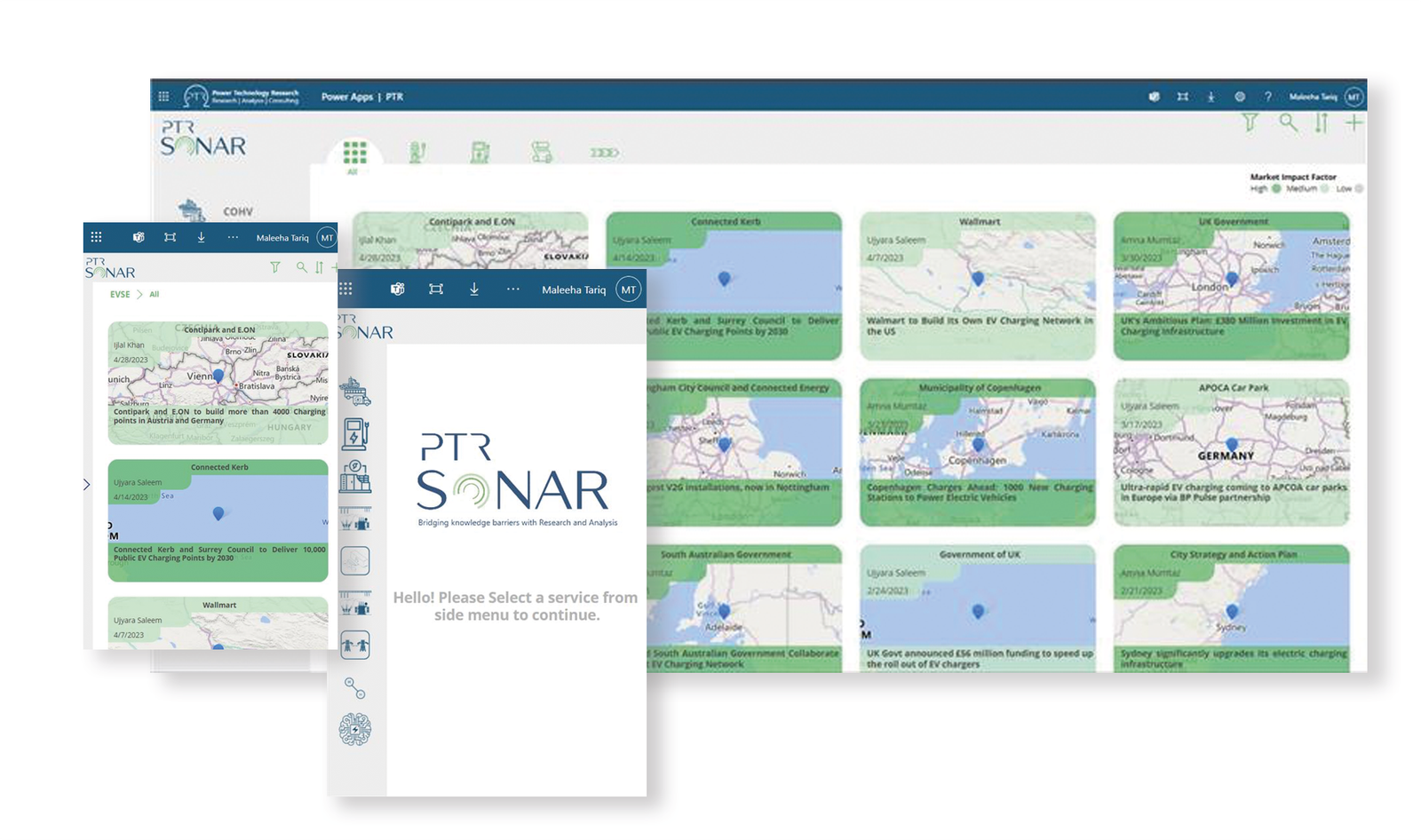Image resolution: width=1421 pixels, height=840 pixels.
Task: Click Power Apps text in large header
Action: click(x=347, y=97)
